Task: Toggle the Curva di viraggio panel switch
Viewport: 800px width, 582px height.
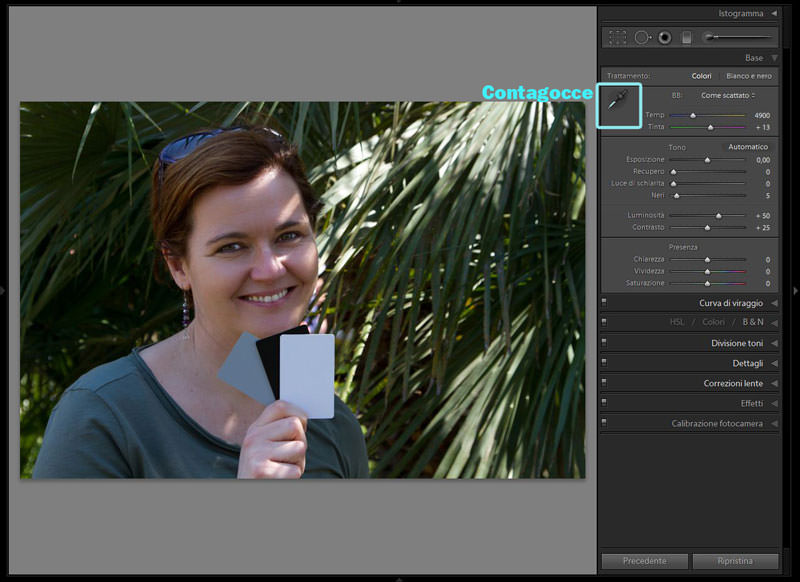Action: (604, 302)
